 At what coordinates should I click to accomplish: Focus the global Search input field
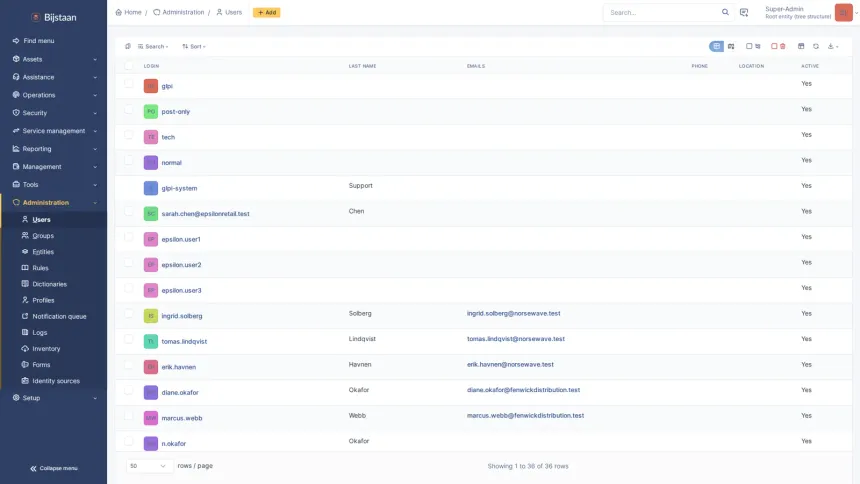(663, 12)
